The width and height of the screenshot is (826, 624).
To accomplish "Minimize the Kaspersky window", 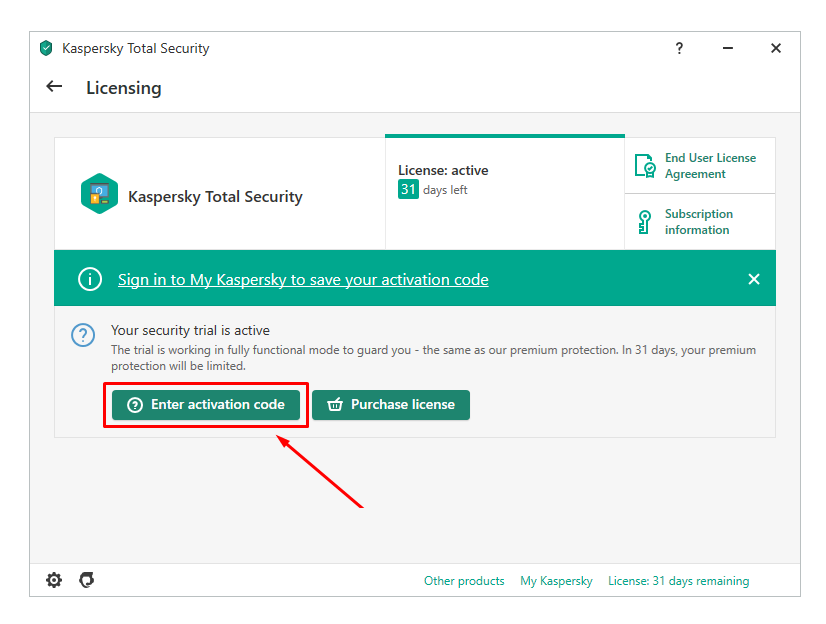I will pos(727,48).
